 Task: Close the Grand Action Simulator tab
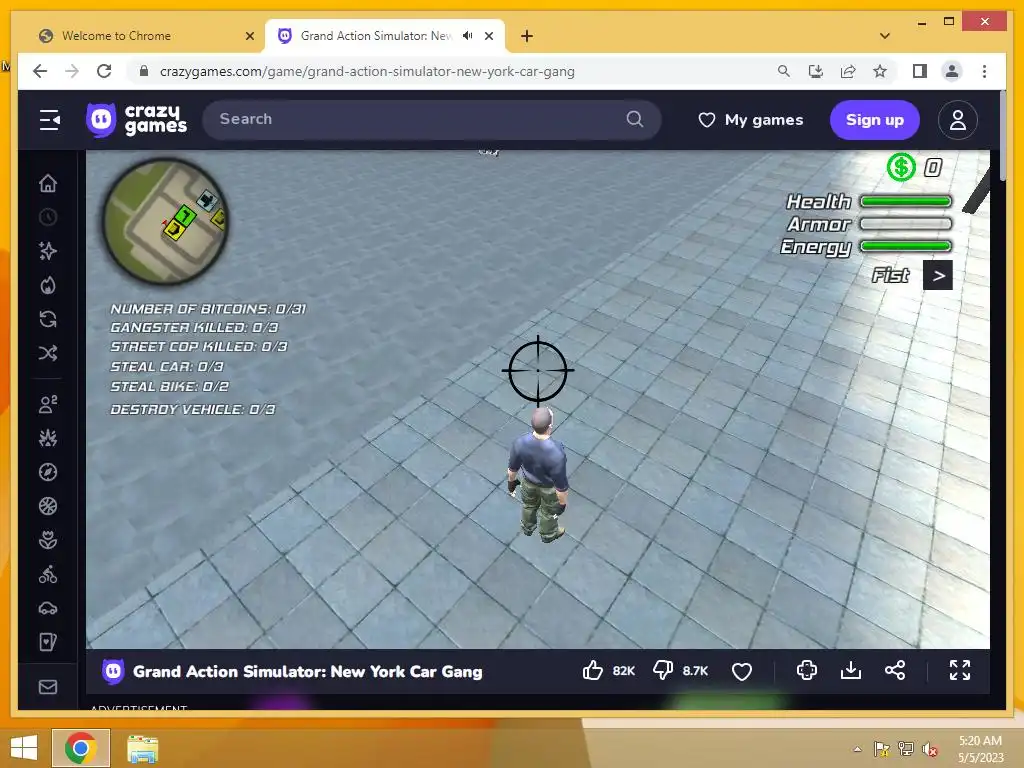489,37
